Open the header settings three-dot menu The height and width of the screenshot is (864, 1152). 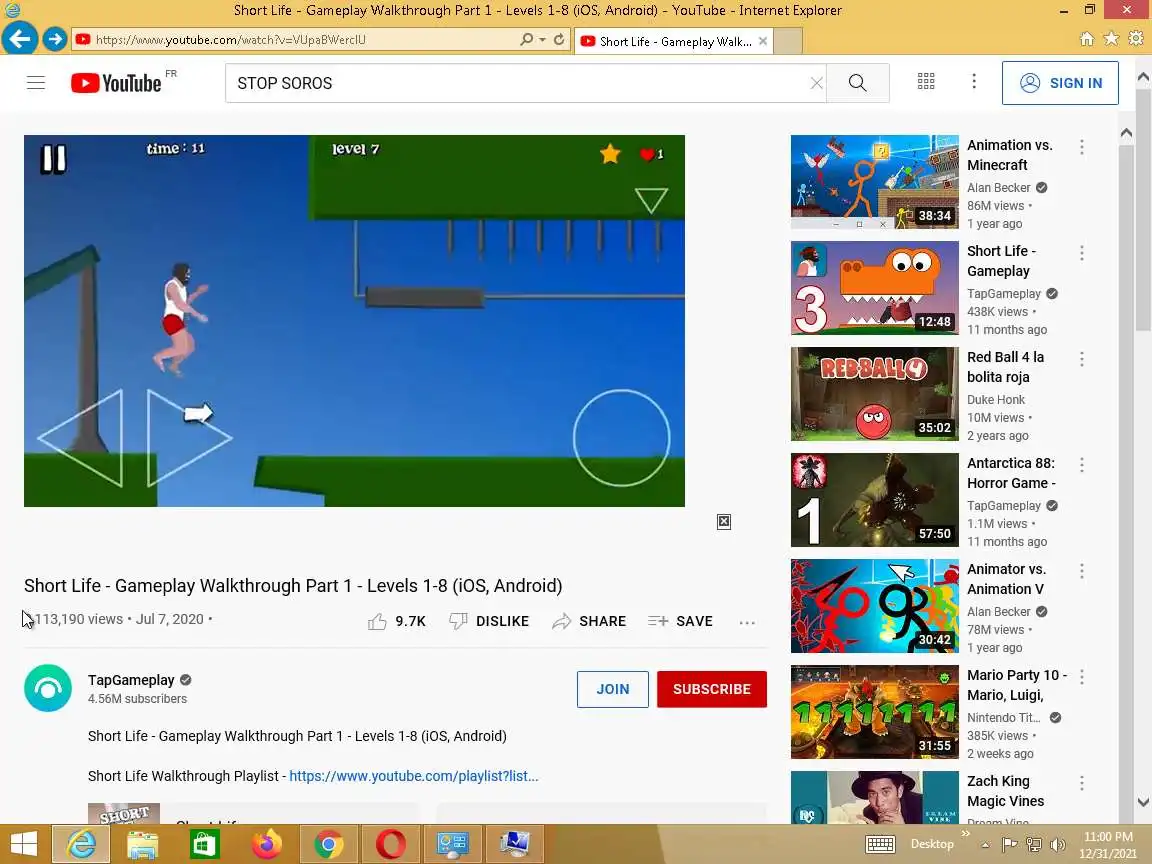(974, 82)
